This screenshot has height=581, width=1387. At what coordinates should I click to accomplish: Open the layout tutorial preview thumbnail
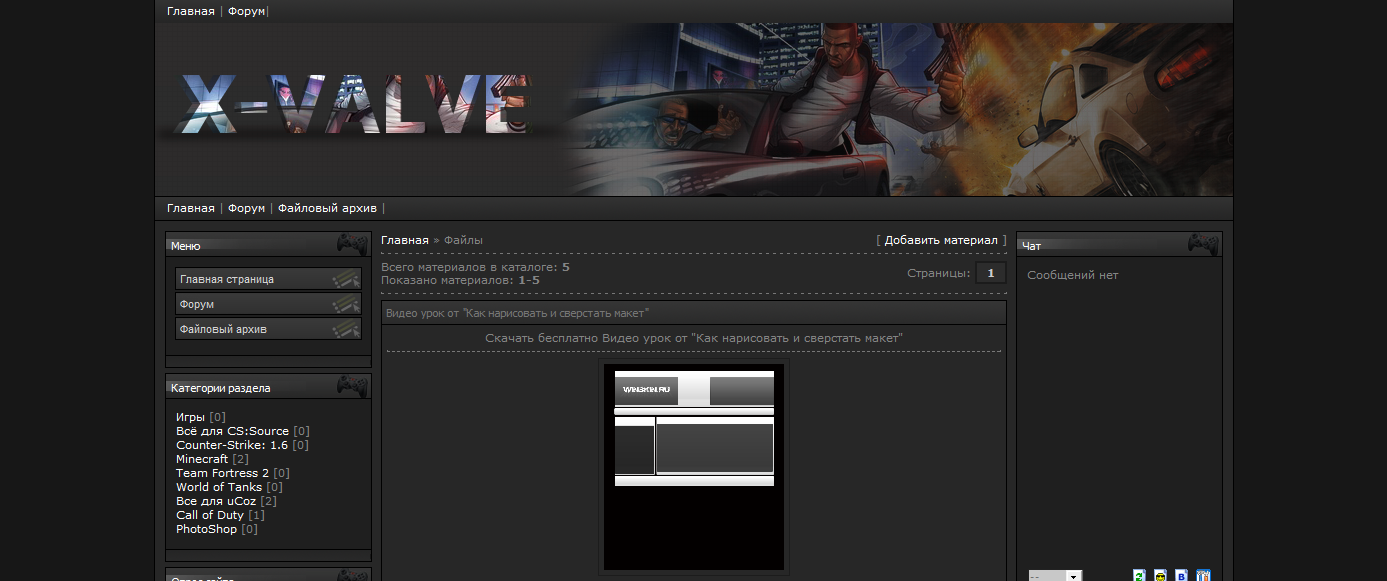pyautogui.click(x=694, y=468)
